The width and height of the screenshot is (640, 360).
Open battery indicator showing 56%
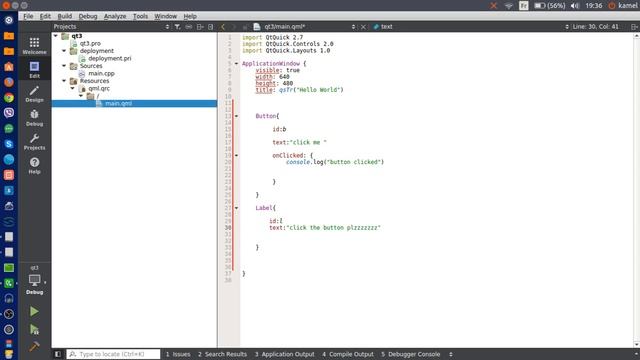pos(549,6)
